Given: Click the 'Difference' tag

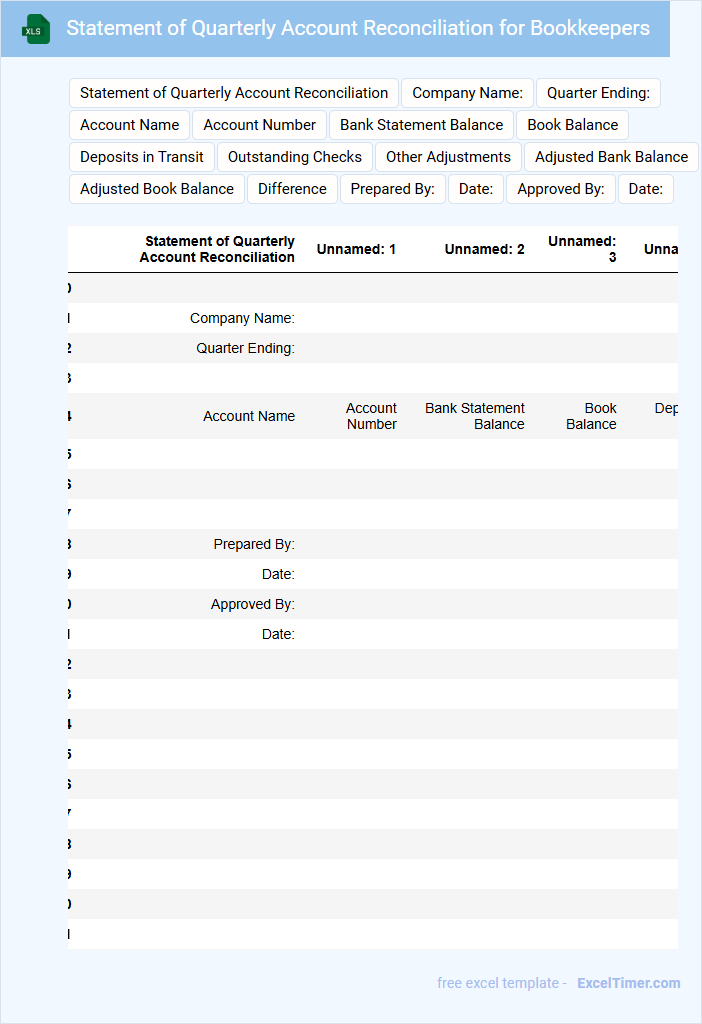Looking at the screenshot, I should point(292,189).
